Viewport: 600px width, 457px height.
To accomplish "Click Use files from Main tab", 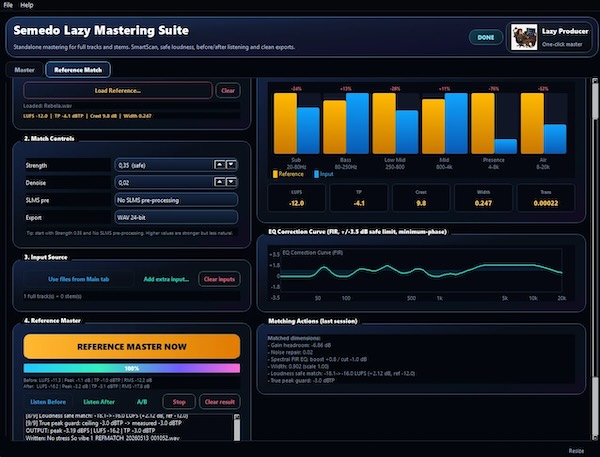I will point(78,279).
